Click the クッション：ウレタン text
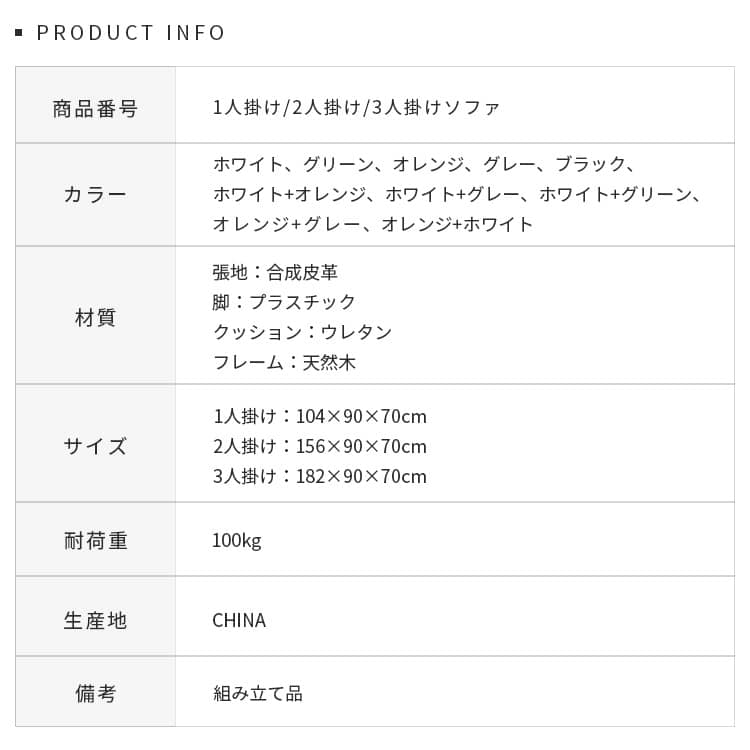 (x=302, y=332)
